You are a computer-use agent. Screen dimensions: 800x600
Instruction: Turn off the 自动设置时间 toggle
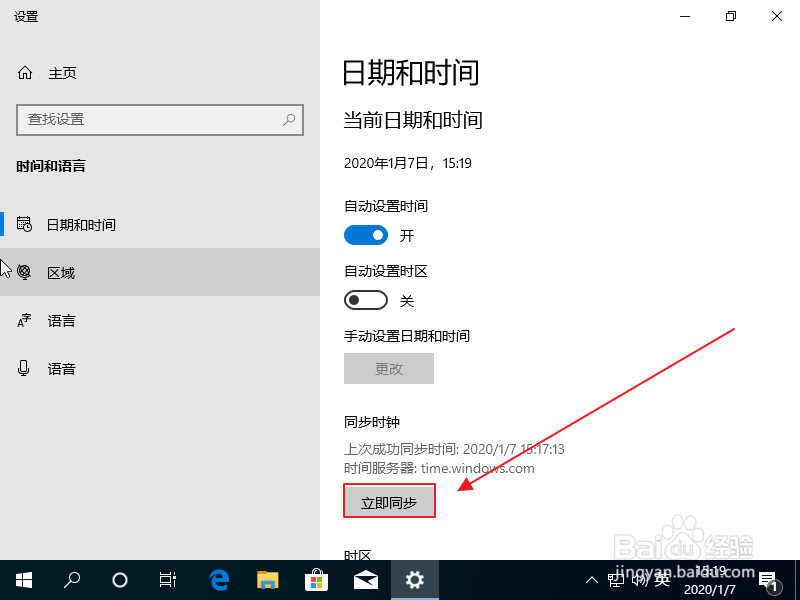(365, 235)
